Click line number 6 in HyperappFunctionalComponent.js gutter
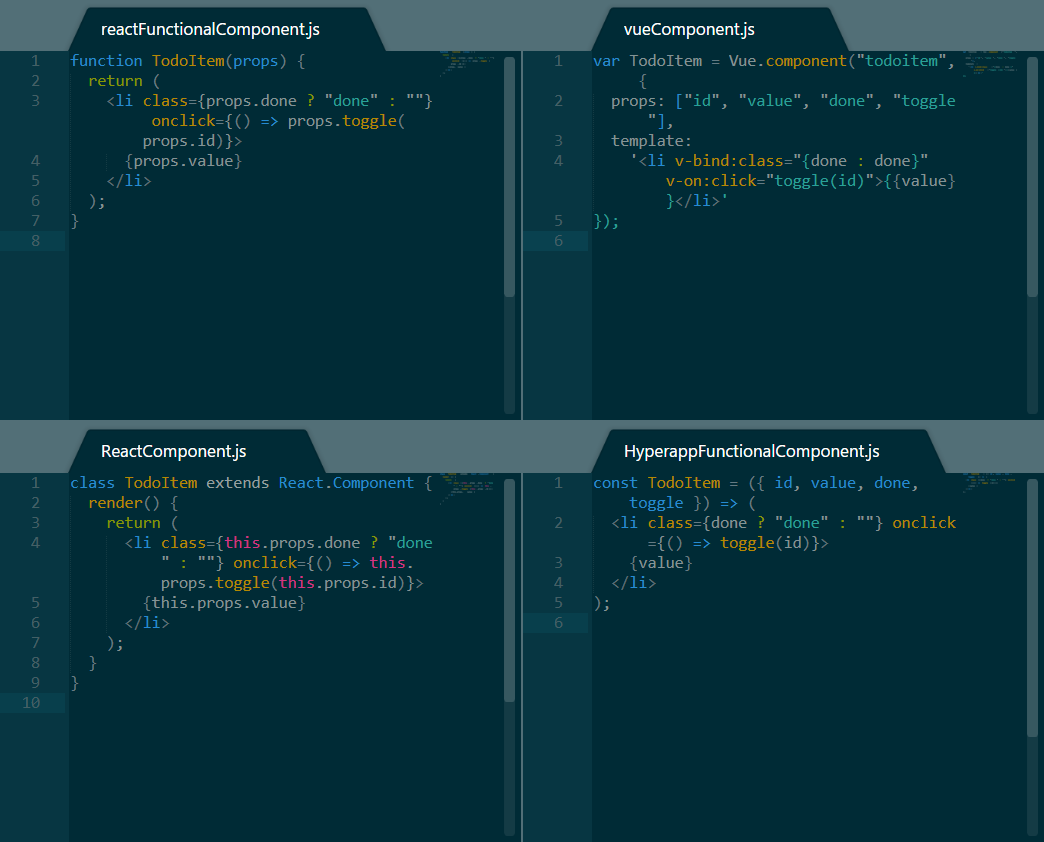This screenshot has width=1044, height=842. pyautogui.click(x=558, y=623)
